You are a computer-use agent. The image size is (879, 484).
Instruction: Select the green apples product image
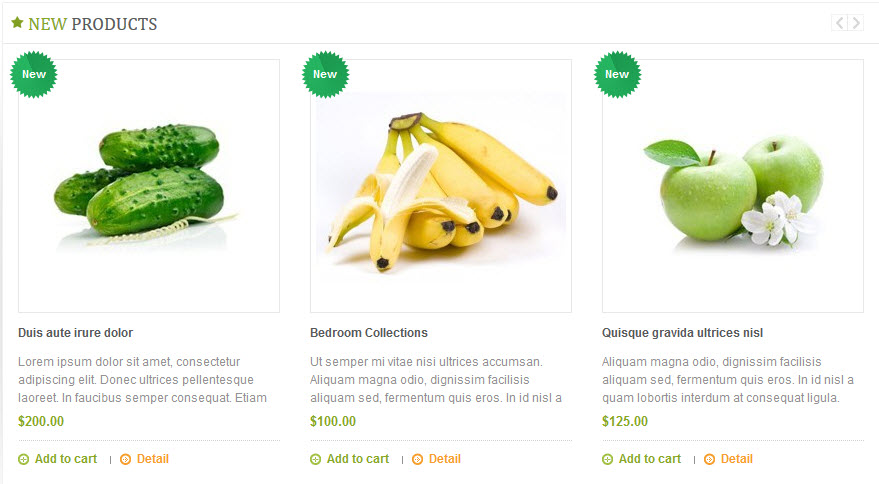(733, 186)
